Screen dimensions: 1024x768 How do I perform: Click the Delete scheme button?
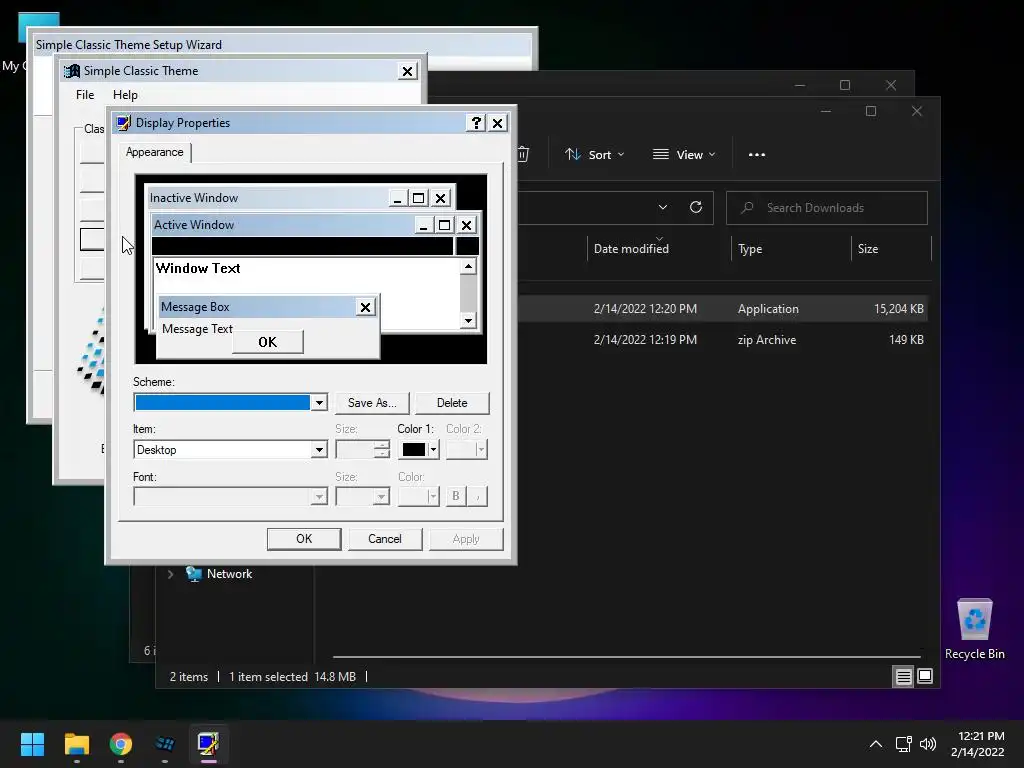(x=452, y=403)
